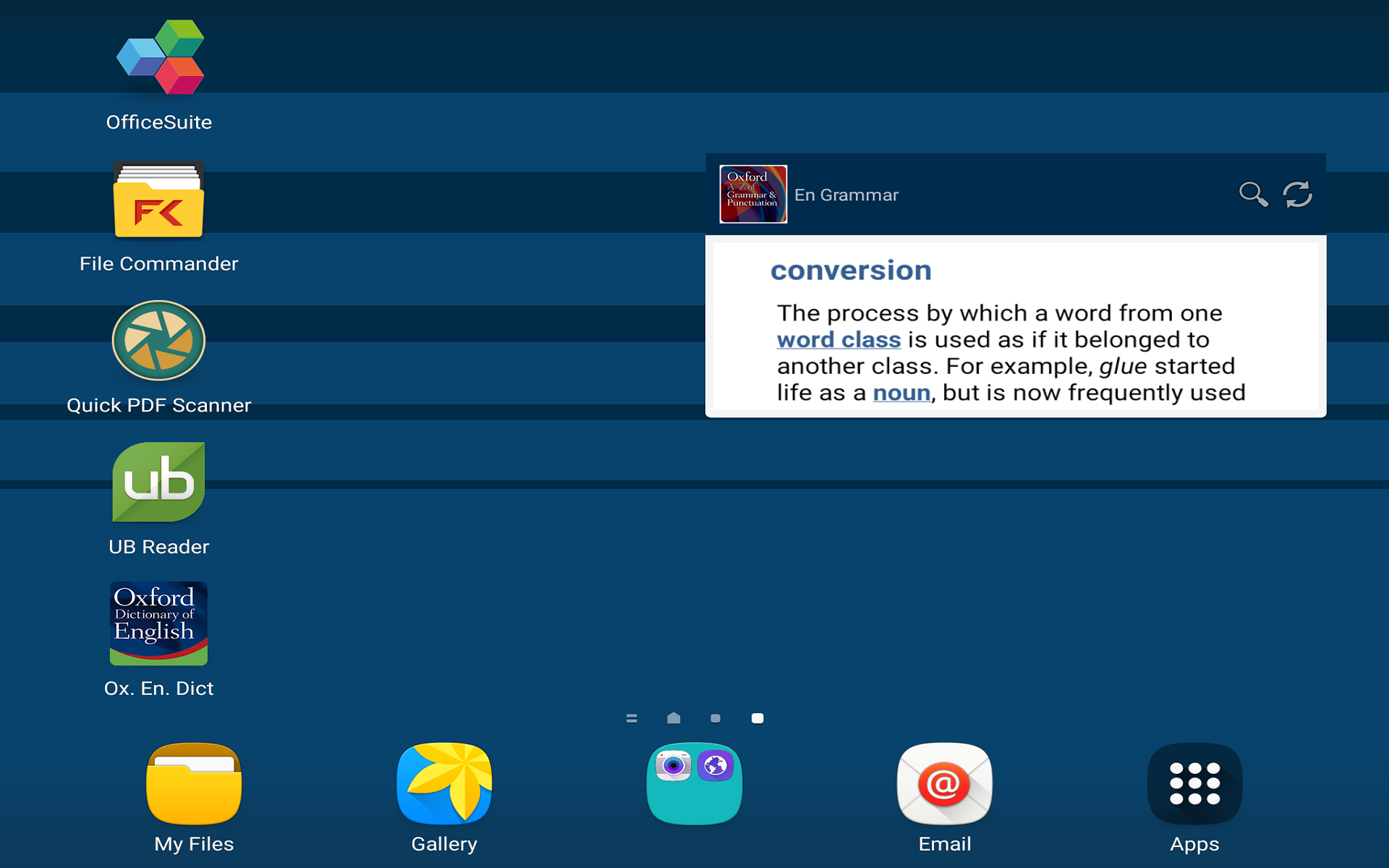Tap the Oxford A-Z cover thumbnail on the widget
The image size is (1389, 868).
pos(752,194)
